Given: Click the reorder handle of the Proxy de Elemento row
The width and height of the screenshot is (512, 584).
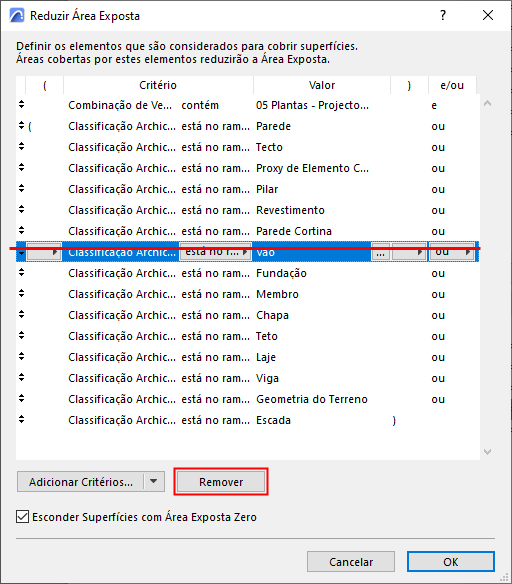Looking at the screenshot, I should click(x=21, y=168).
